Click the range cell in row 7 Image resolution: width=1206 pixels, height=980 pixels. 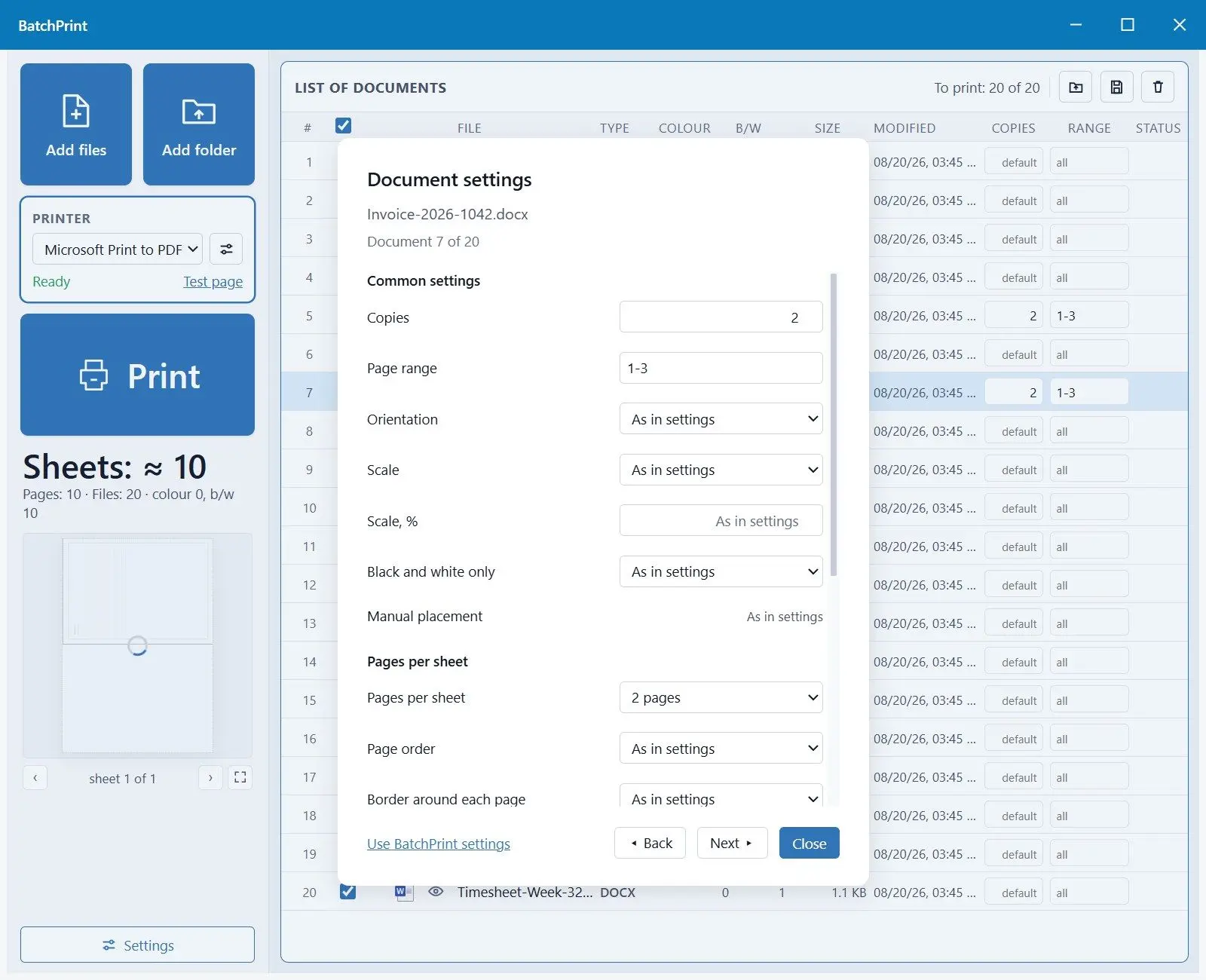[1089, 392]
